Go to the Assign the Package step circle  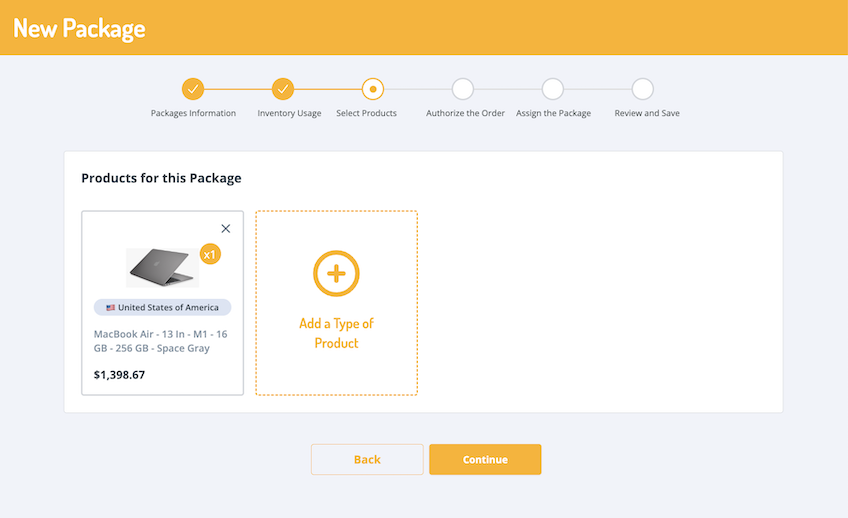[x=553, y=89]
